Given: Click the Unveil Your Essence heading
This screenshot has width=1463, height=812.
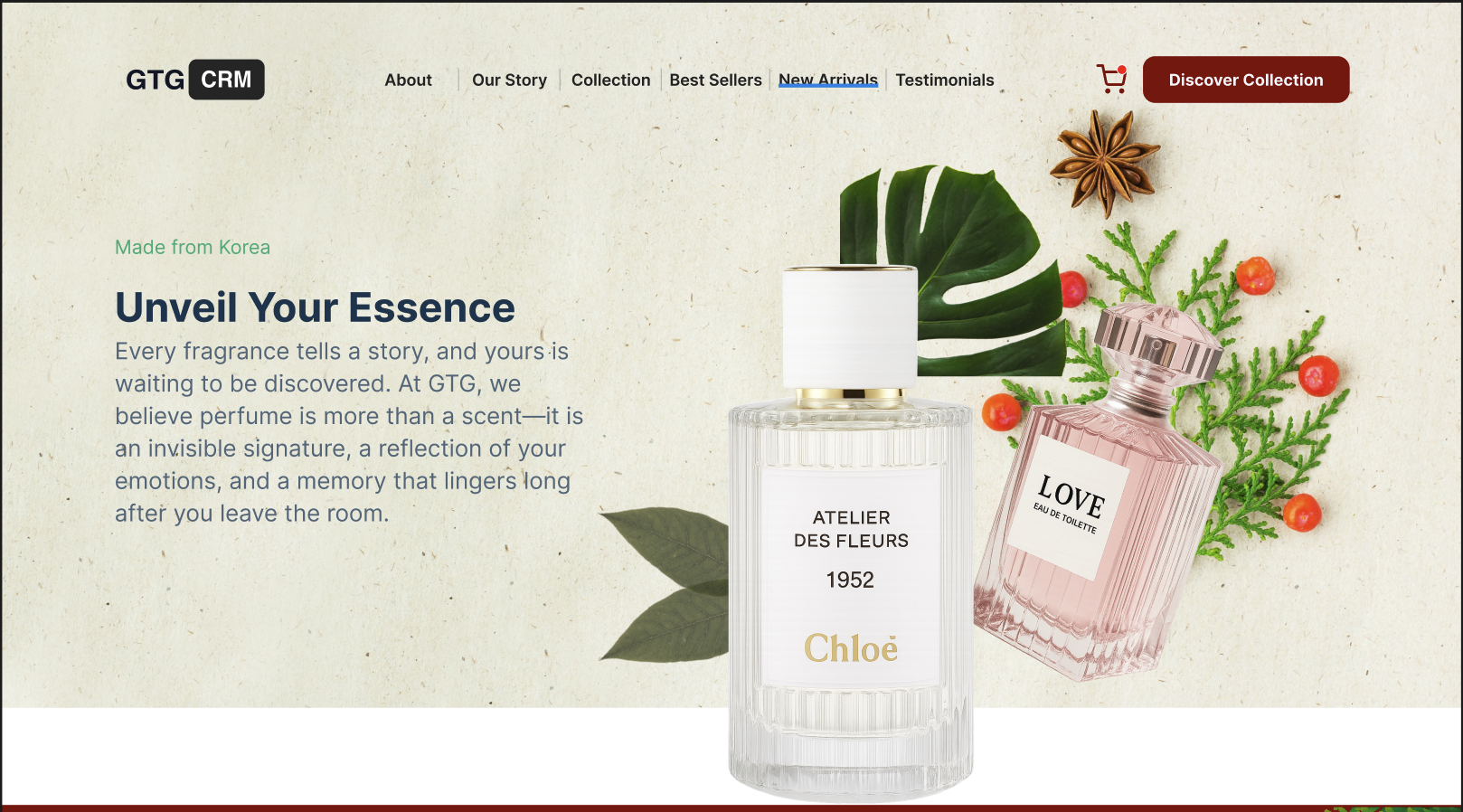Looking at the screenshot, I should pos(315,307).
